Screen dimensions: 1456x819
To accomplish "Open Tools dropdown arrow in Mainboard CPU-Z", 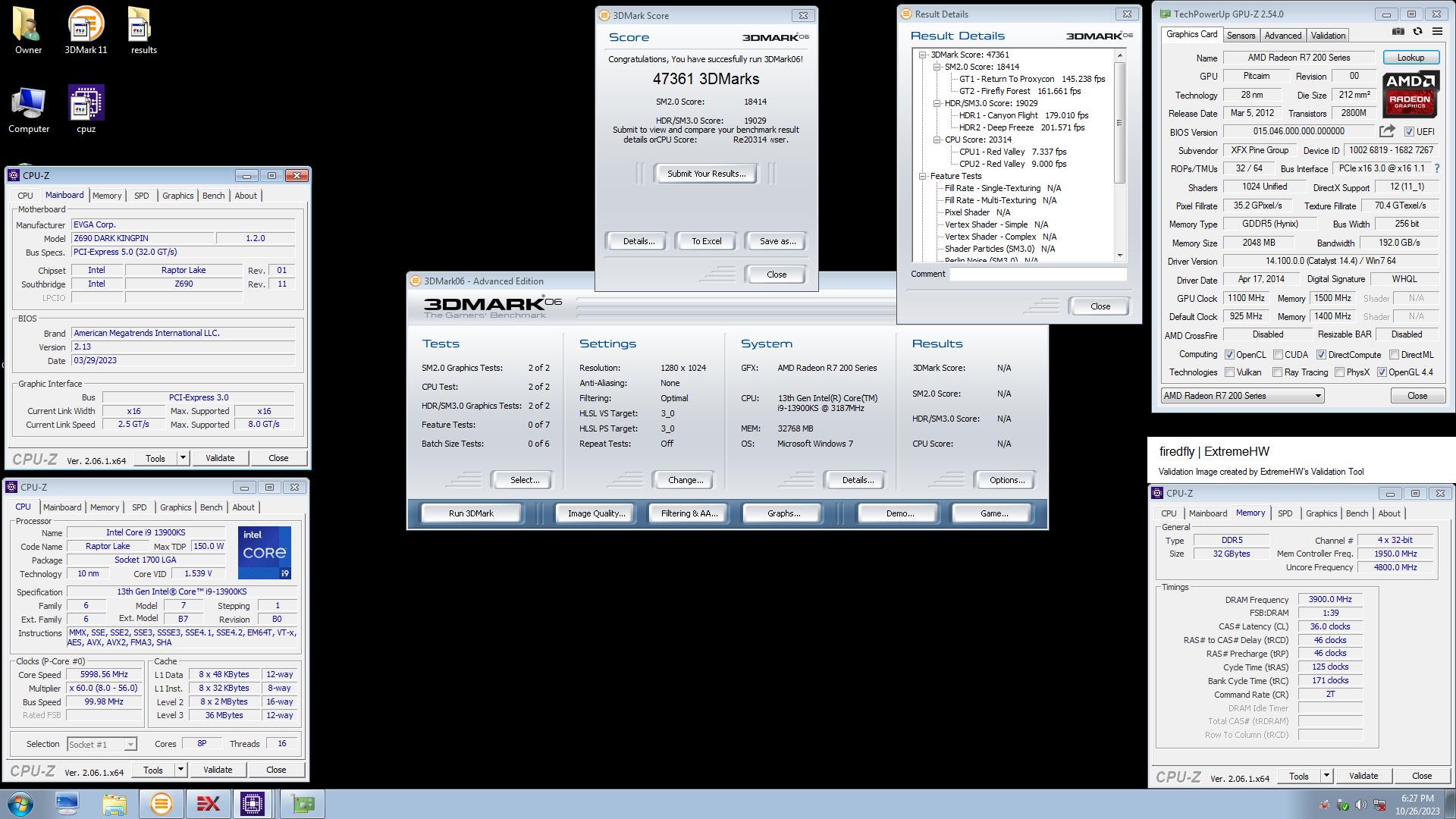I will point(183,458).
